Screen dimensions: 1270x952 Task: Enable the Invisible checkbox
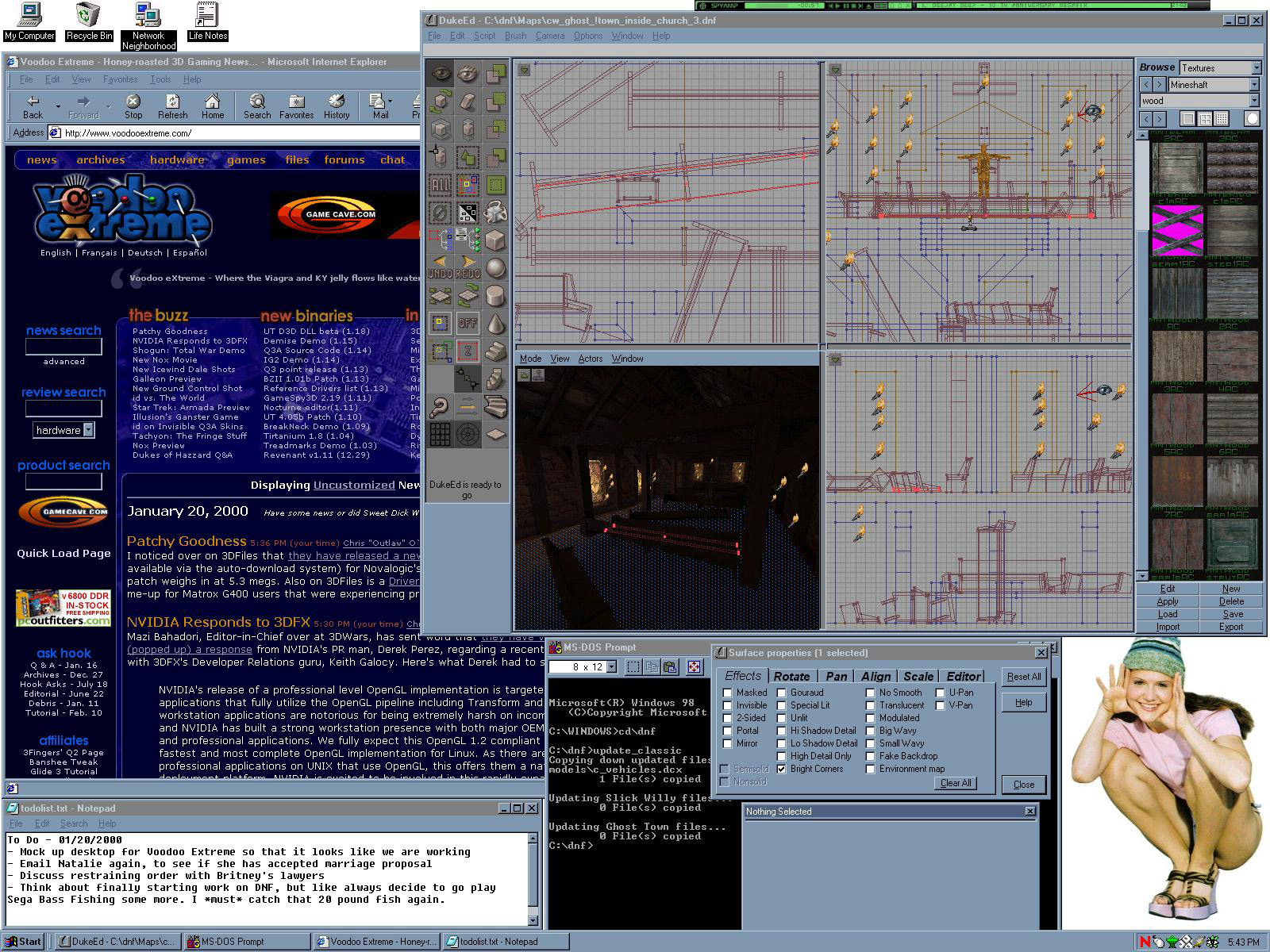pos(727,705)
